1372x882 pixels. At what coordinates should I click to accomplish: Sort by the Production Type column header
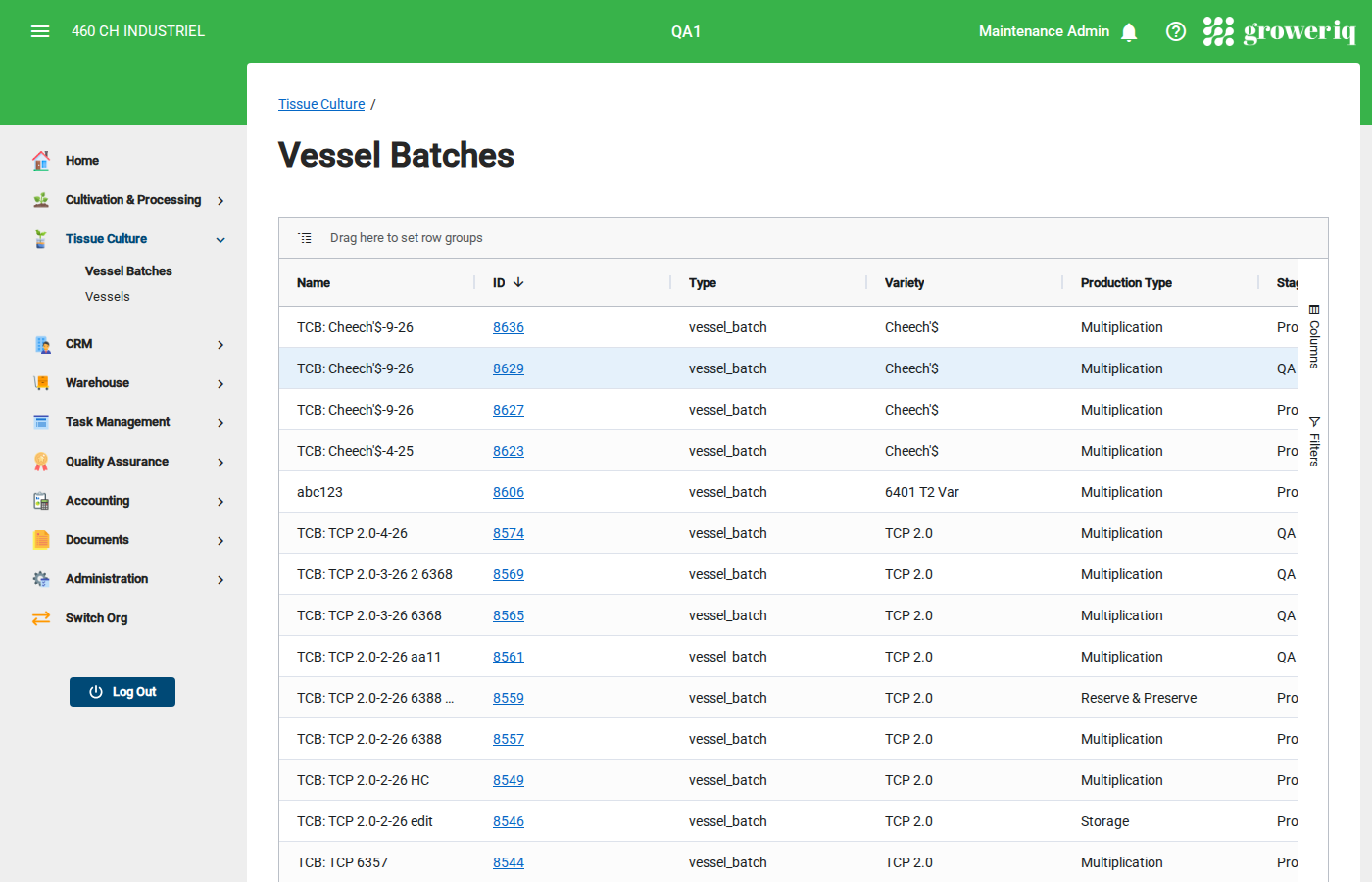tap(1126, 282)
